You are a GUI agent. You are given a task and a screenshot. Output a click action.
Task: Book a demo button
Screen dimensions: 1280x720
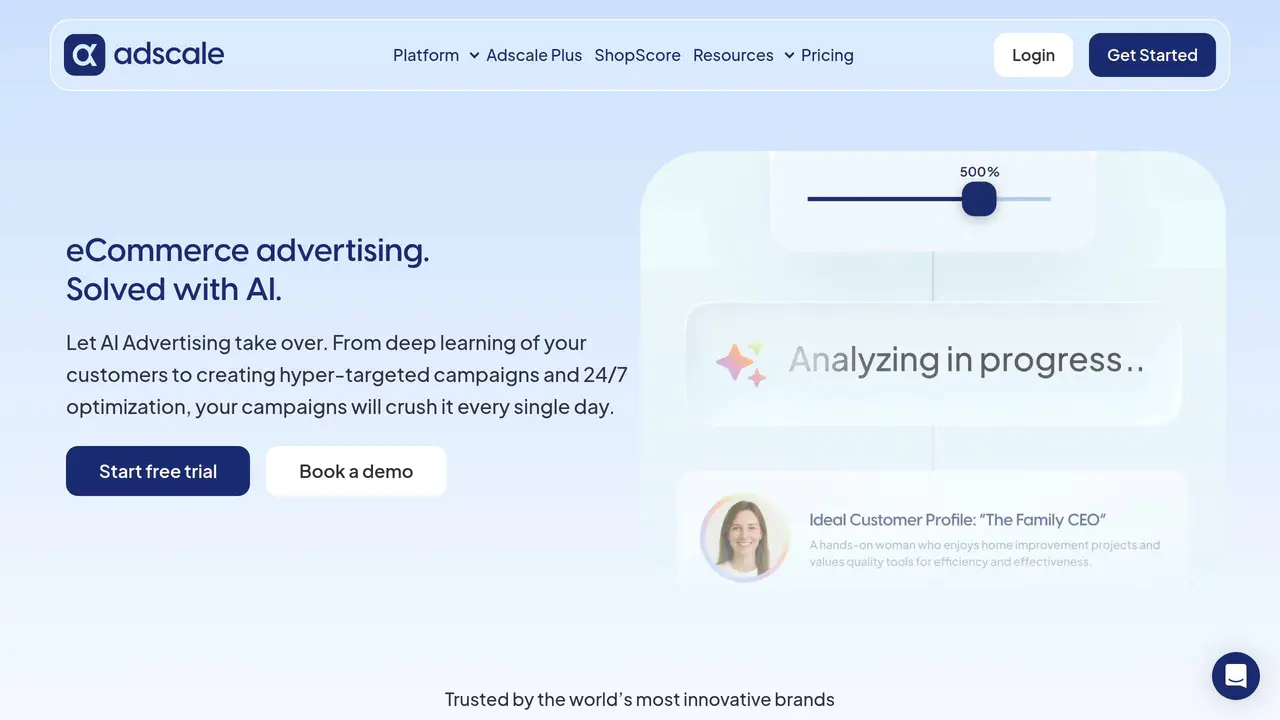(x=356, y=471)
